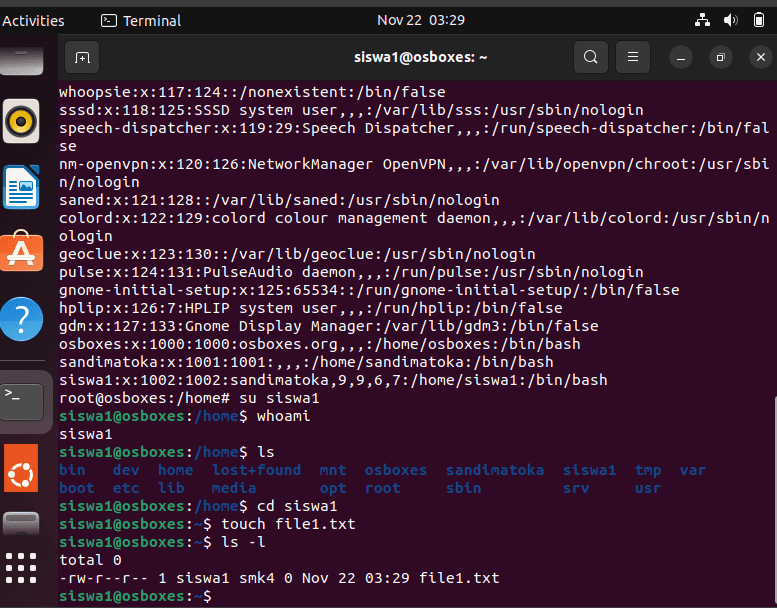Click the terminal prompt on last line
Image resolution: width=777 pixels, height=608 pixels.
pos(135,596)
